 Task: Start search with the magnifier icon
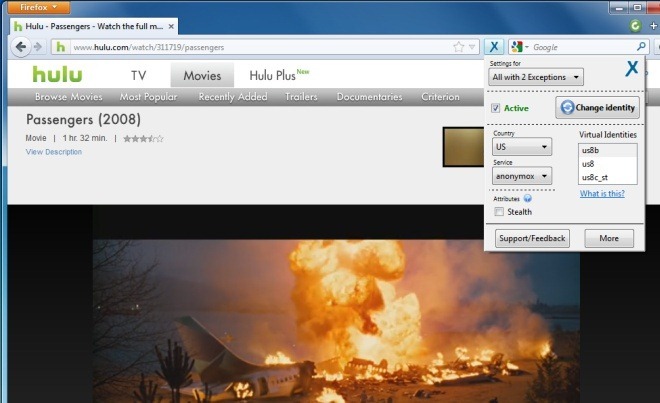(x=641, y=46)
